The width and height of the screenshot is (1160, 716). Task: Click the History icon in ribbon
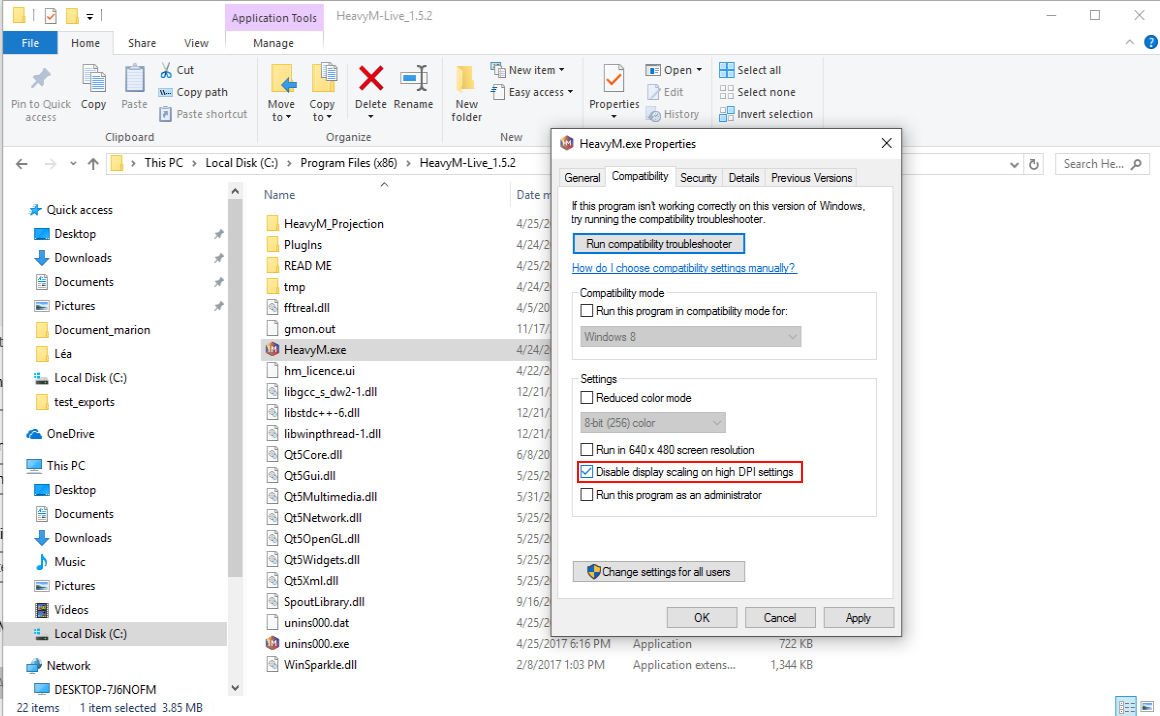653,114
